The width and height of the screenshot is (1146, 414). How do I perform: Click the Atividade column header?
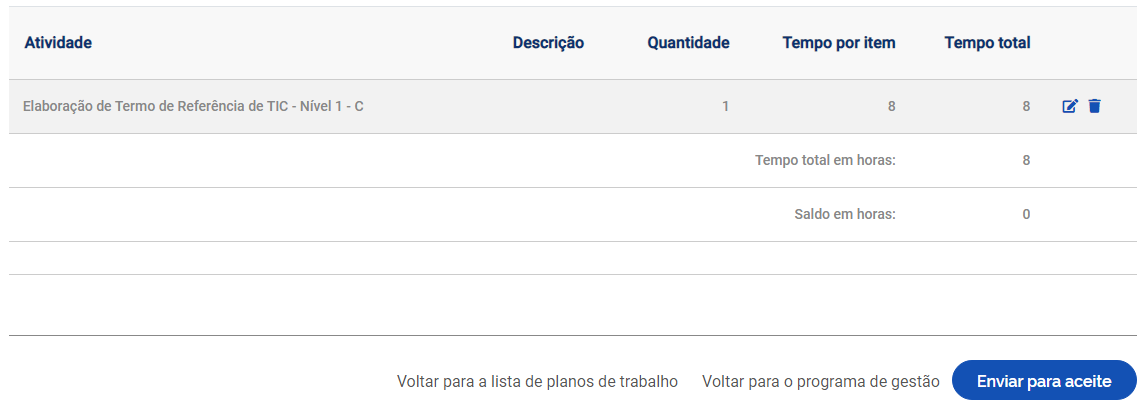pyautogui.click(x=58, y=43)
